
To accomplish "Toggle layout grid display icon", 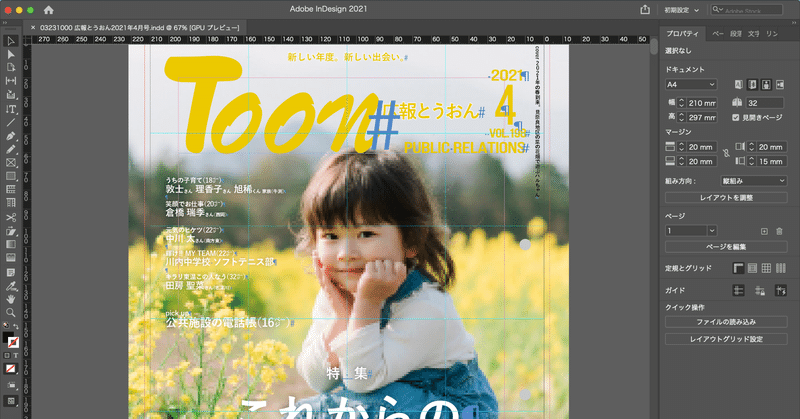I will pos(781,268).
